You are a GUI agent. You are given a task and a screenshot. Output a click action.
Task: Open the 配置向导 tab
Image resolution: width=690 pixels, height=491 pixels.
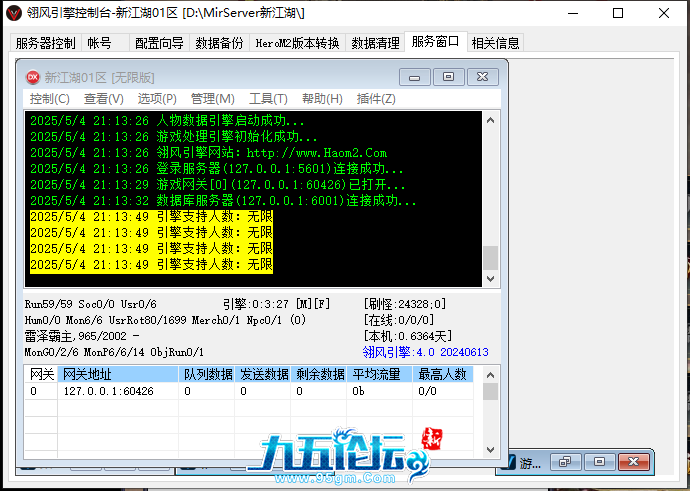[x=159, y=43]
